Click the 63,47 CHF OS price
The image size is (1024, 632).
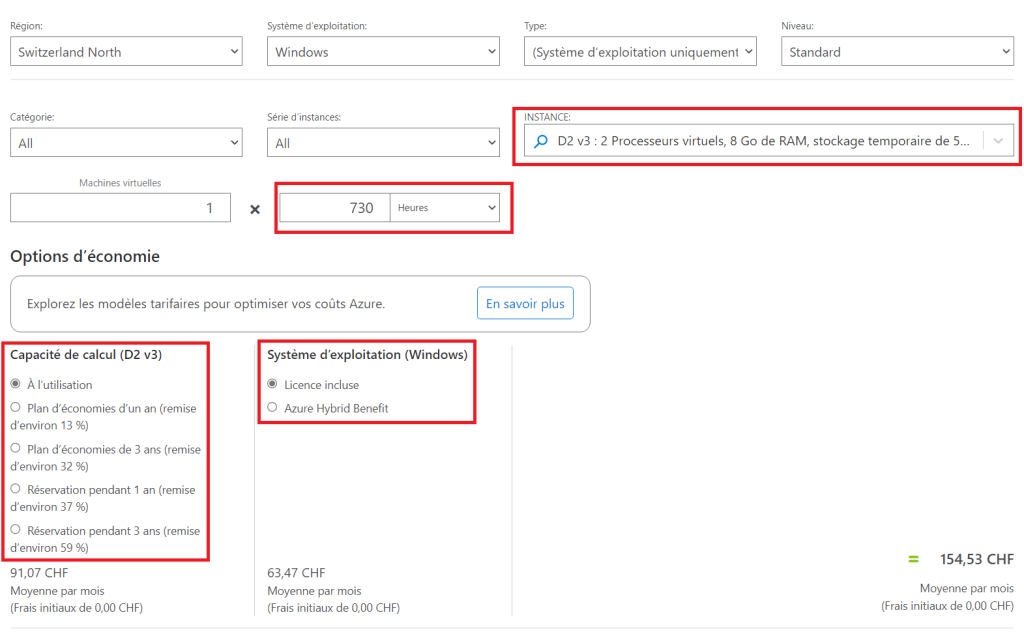click(x=296, y=573)
